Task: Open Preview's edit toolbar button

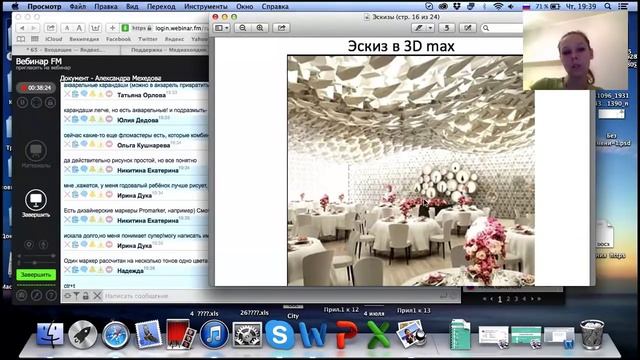Action: [x=468, y=28]
